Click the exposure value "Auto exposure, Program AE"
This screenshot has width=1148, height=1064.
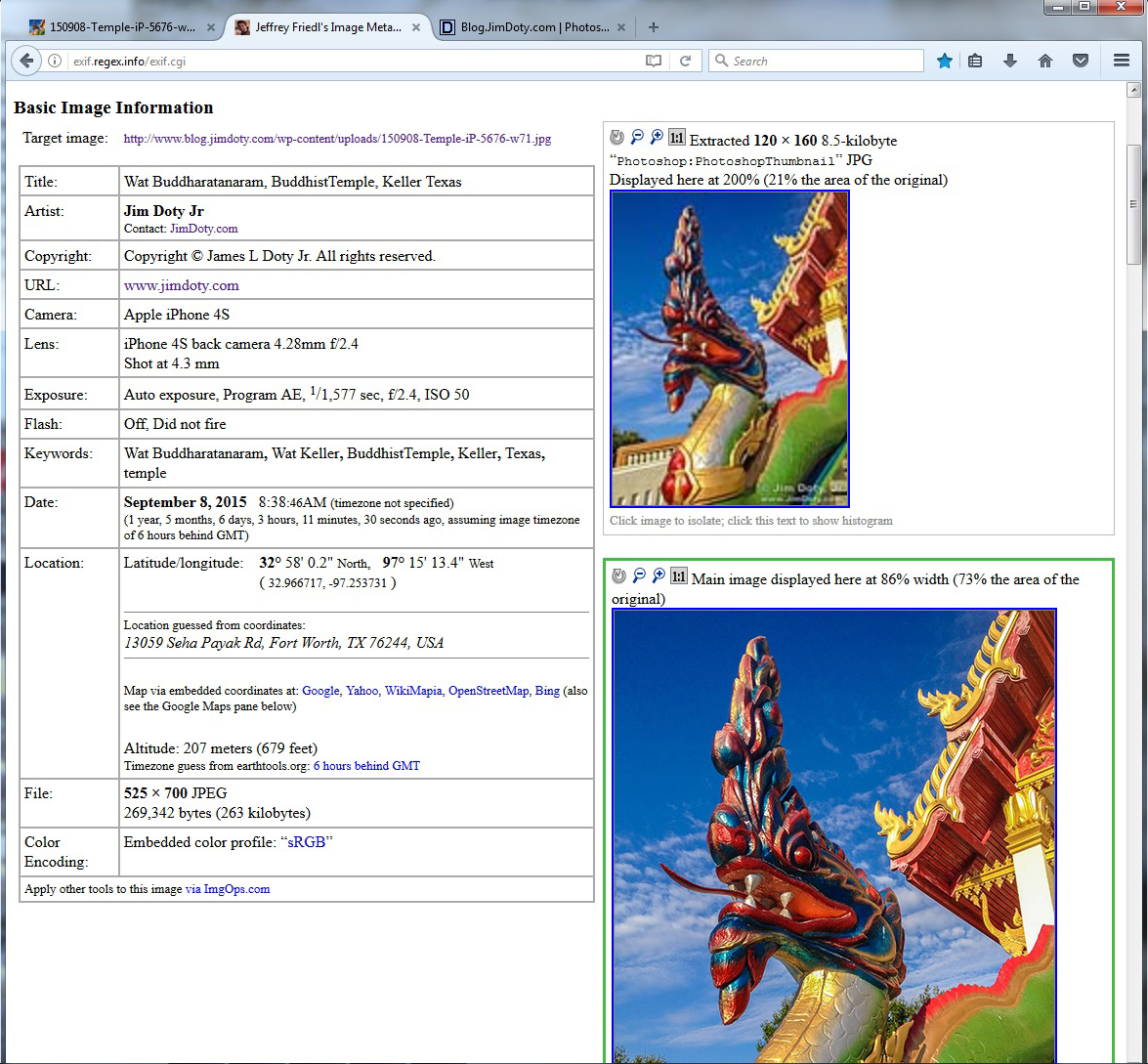(212, 395)
